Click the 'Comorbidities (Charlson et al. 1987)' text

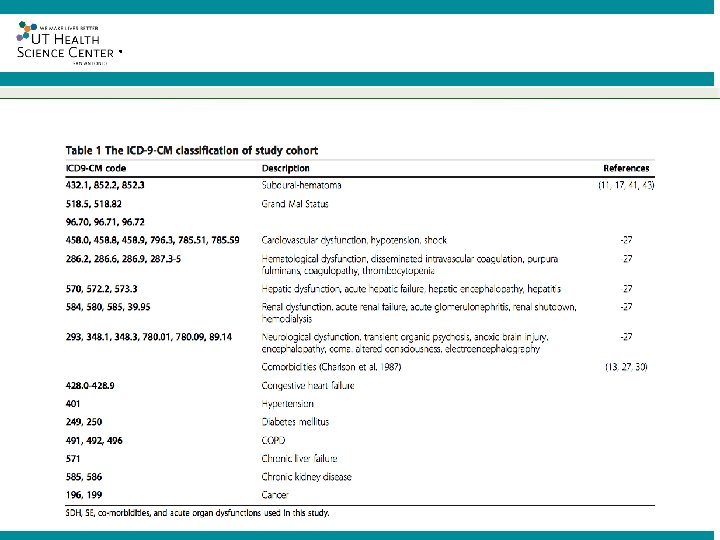click(331, 367)
